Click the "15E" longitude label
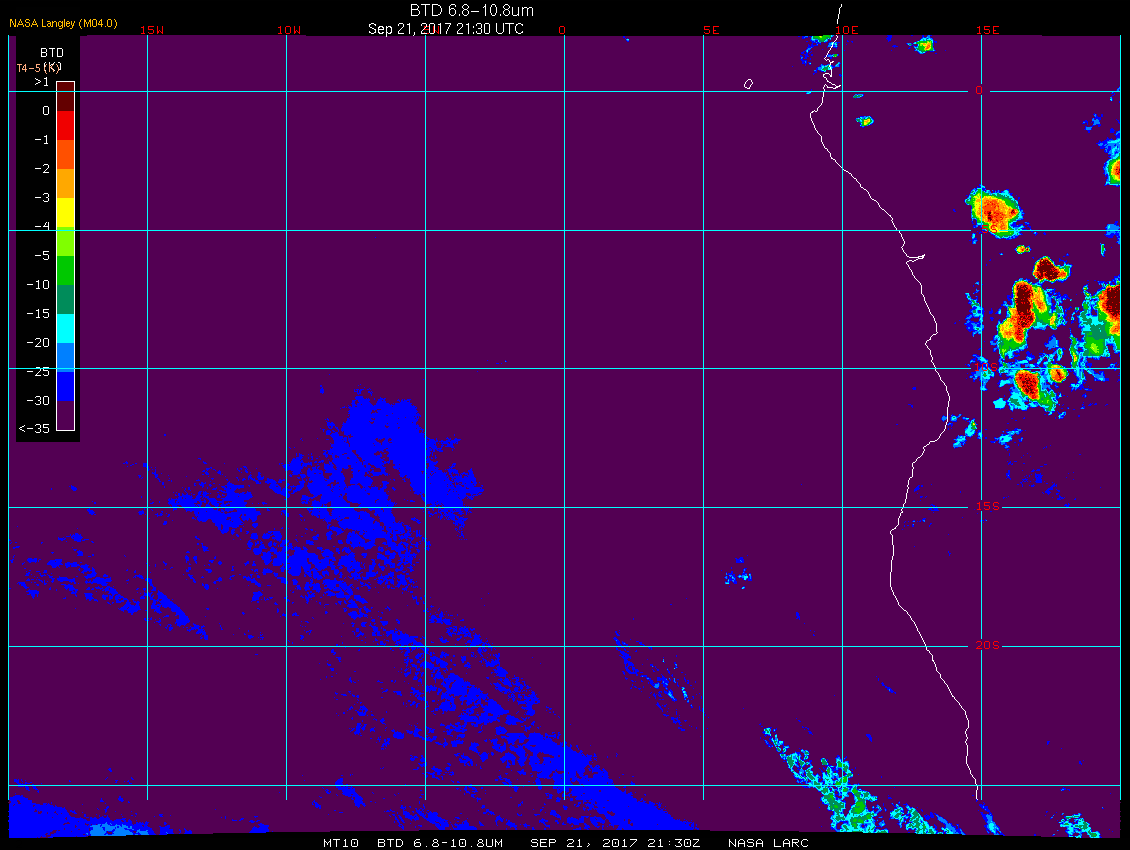The width and height of the screenshot is (1130, 850). pyautogui.click(x=987, y=30)
